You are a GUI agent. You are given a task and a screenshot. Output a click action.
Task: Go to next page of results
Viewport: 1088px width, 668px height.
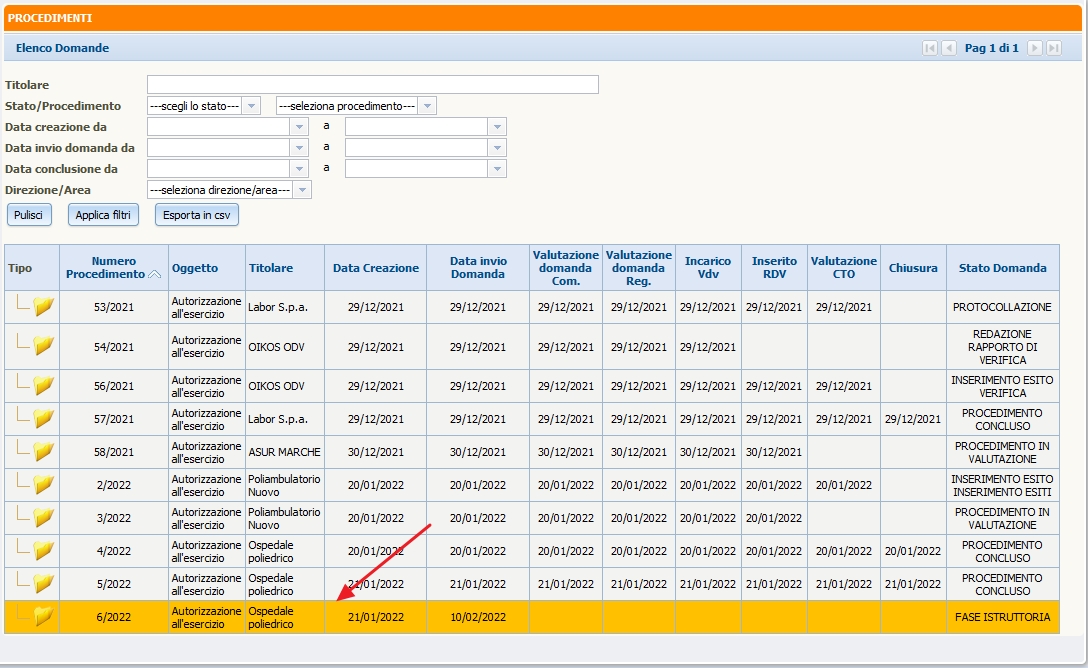coord(1035,48)
